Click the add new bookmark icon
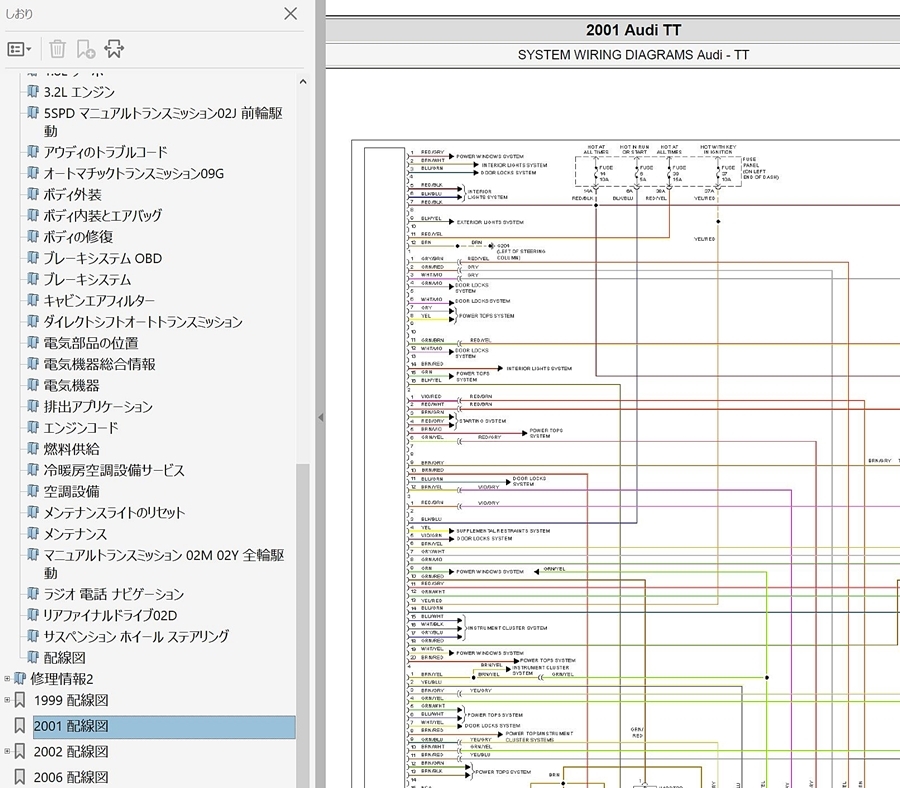The image size is (900, 788). 86,49
